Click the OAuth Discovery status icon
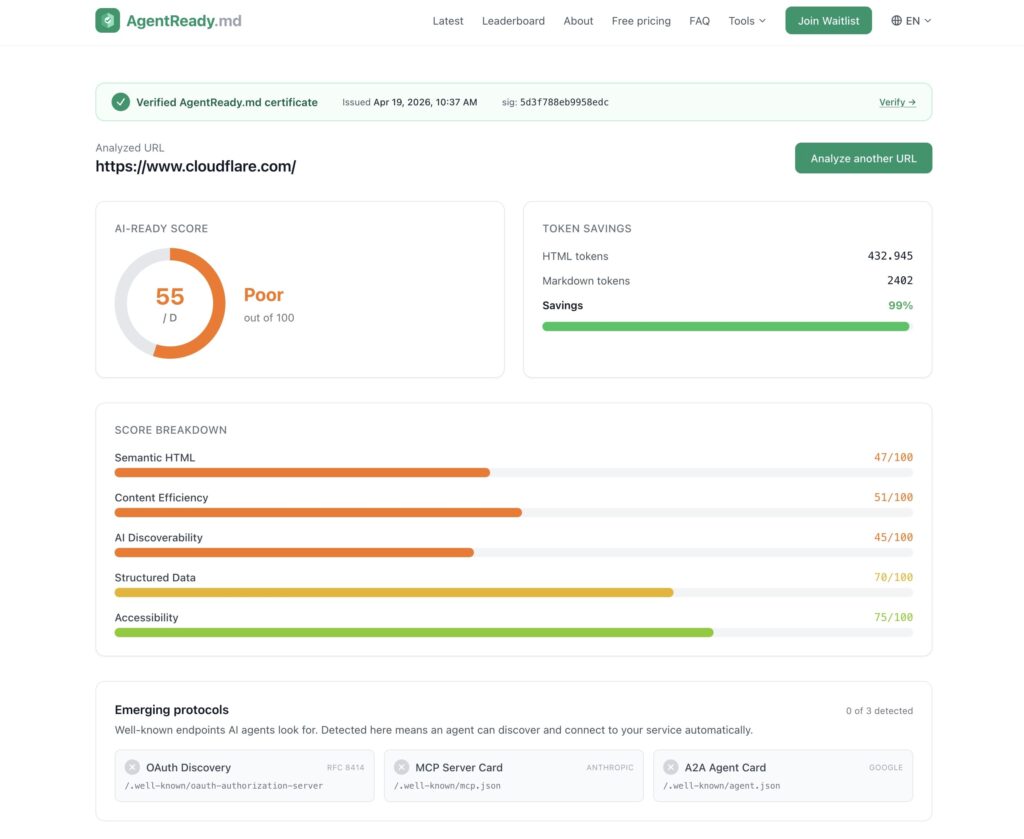Viewport: 1024px width, 839px height. coord(132,767)
